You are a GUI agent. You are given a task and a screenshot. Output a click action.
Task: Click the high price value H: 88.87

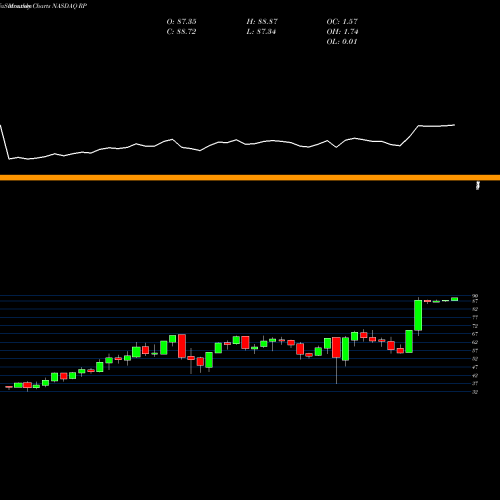point(262,22)
